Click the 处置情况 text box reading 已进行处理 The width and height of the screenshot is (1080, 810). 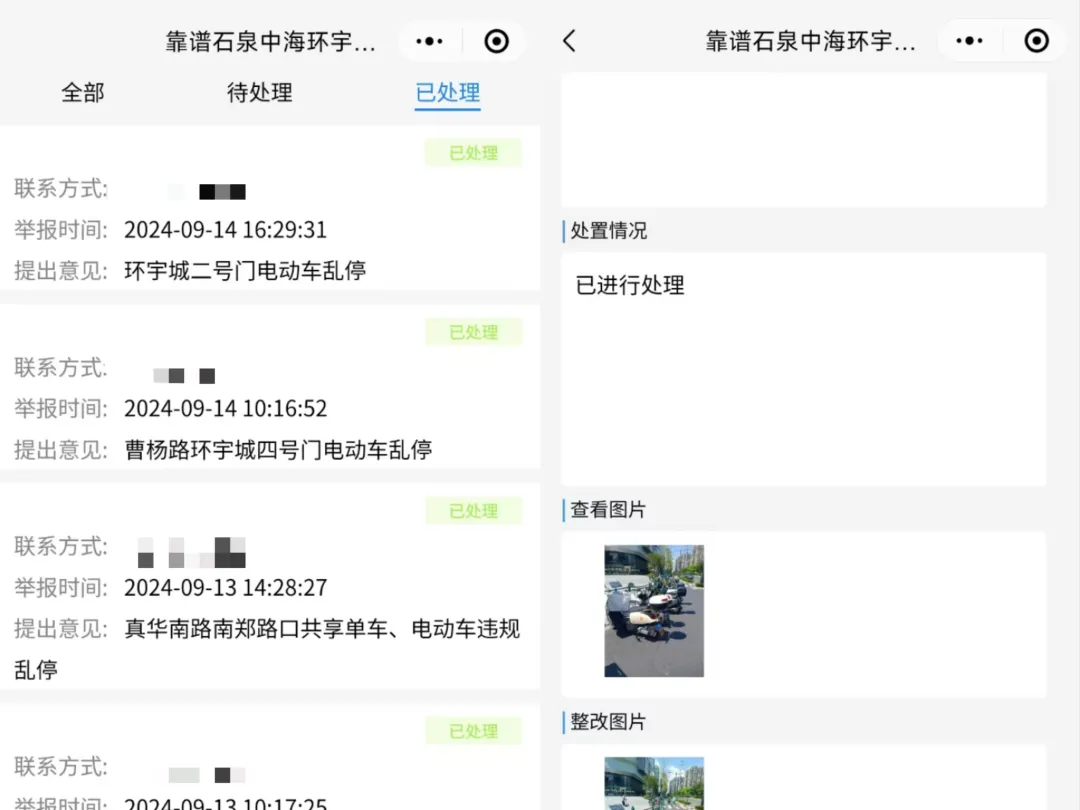[803, 368]
